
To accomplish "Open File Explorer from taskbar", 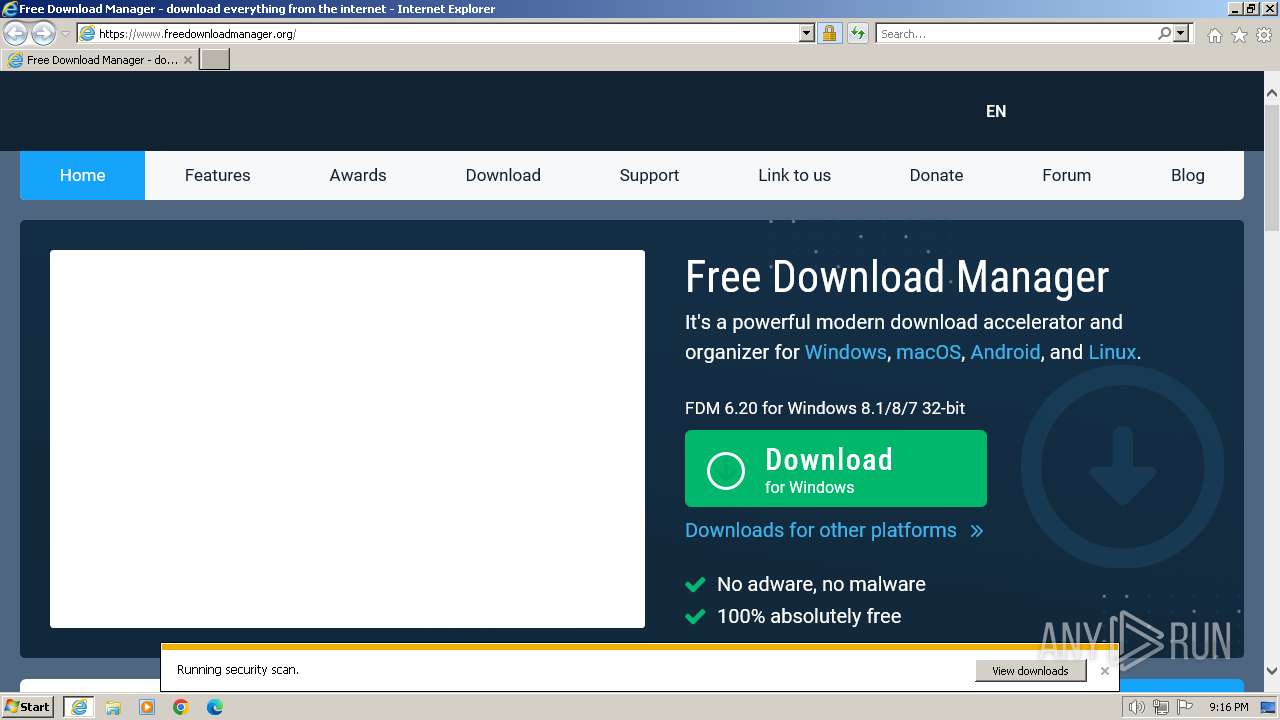I will pyautogui.click(x=113, y=707).
